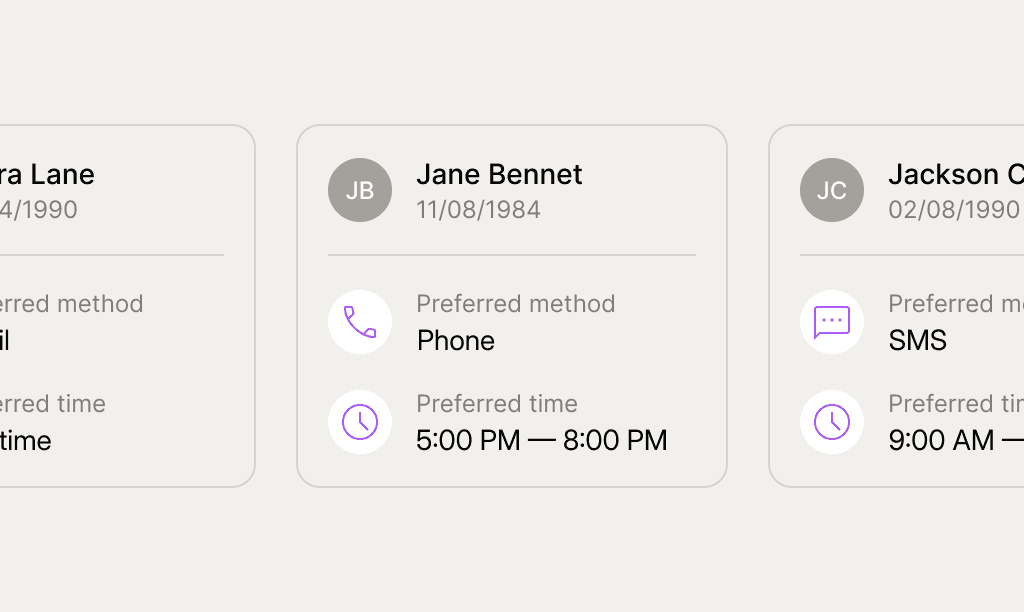Select the Phone preferred method value
The height and width of the screenshot is (612, 1024).
tap(456, 341)
